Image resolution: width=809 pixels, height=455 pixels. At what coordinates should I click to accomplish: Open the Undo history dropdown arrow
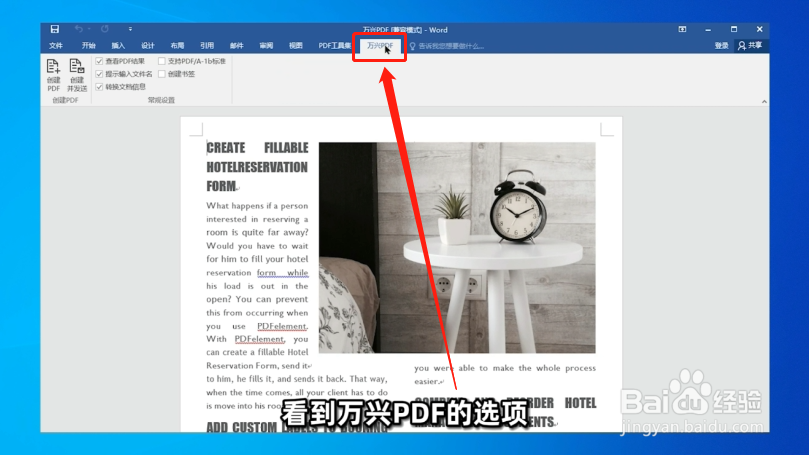(x=89, y=29)
